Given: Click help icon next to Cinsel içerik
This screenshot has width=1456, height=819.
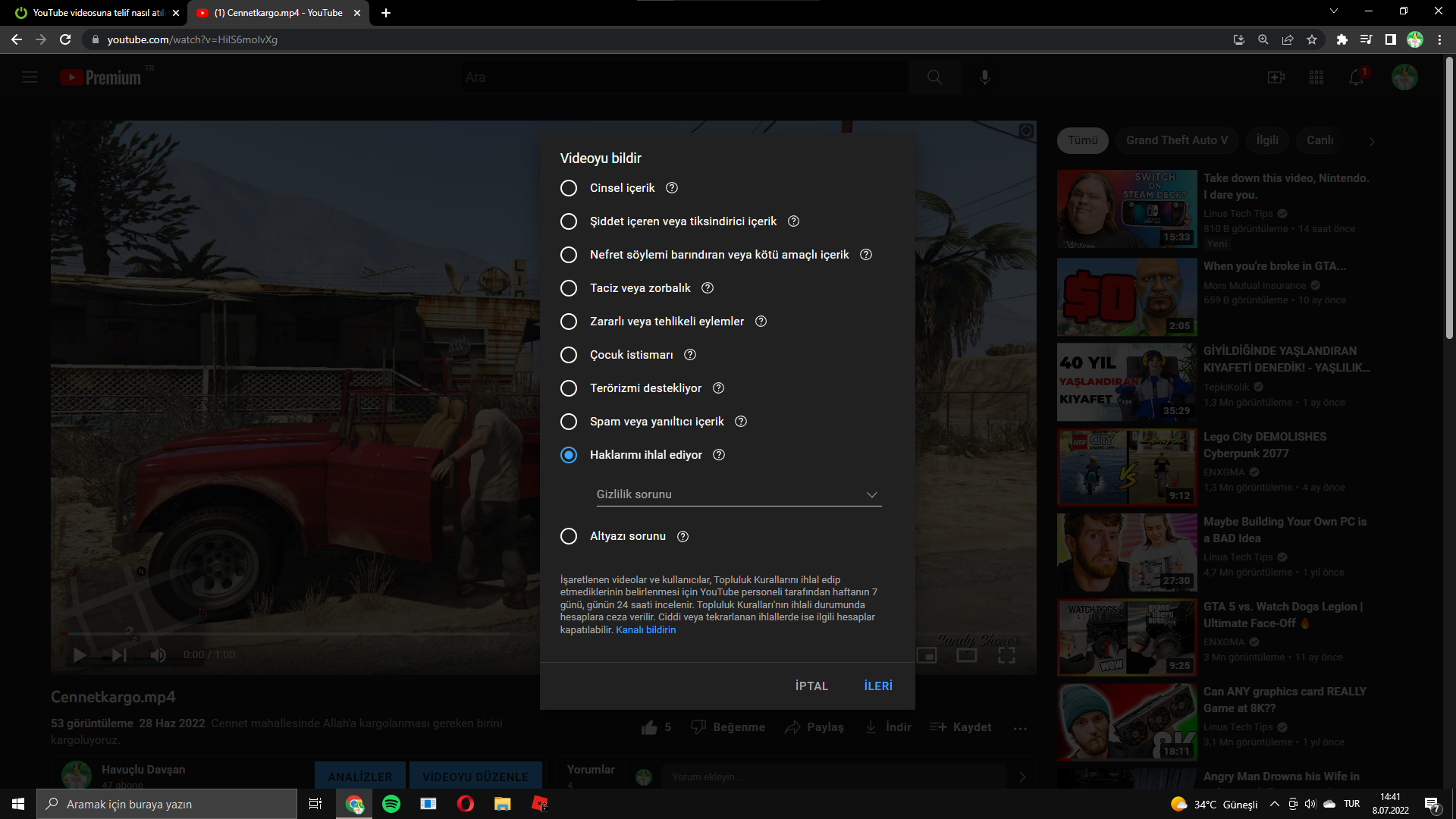Looking at the screenshot, I should tap(672, 188).
